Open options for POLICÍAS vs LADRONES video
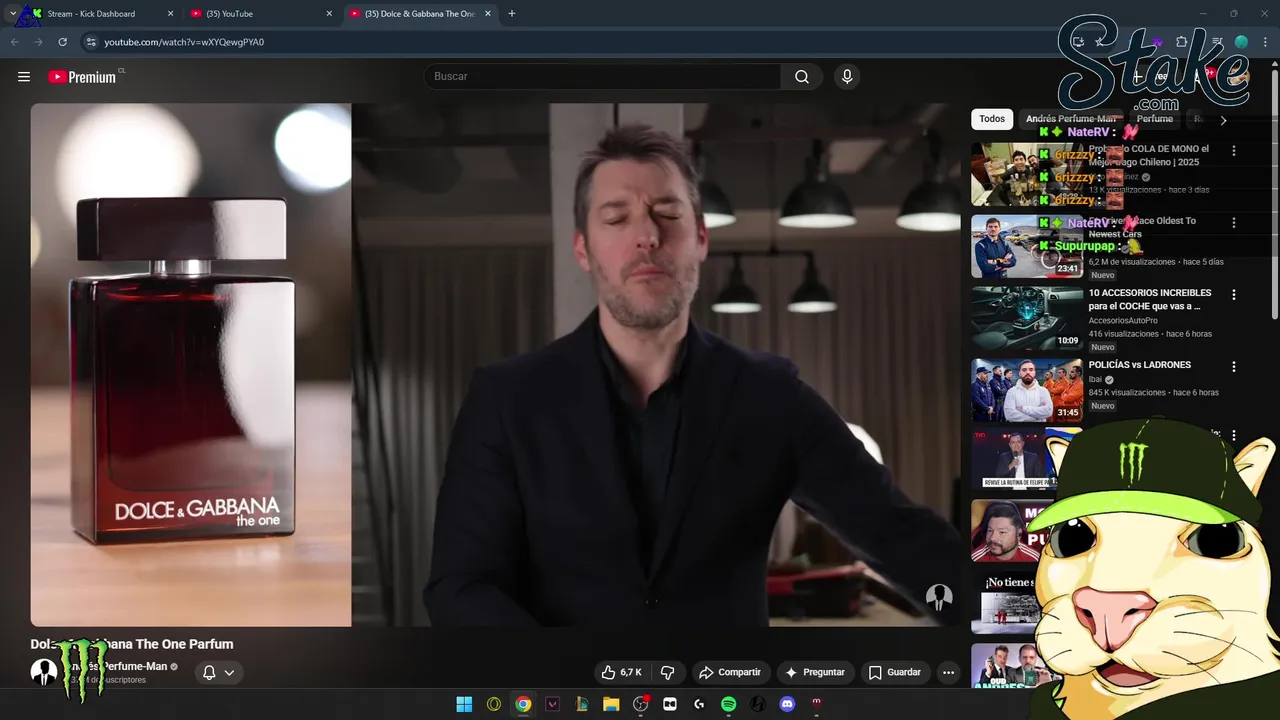The image size is (1280, 720). click(1234, 367)
